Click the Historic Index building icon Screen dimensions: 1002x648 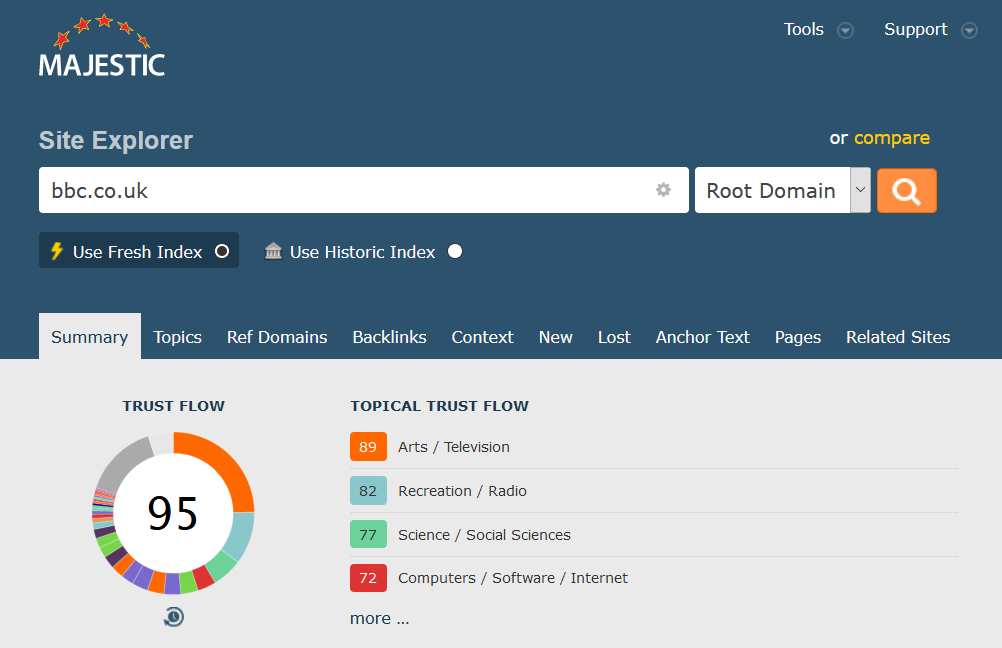point(274,251)
